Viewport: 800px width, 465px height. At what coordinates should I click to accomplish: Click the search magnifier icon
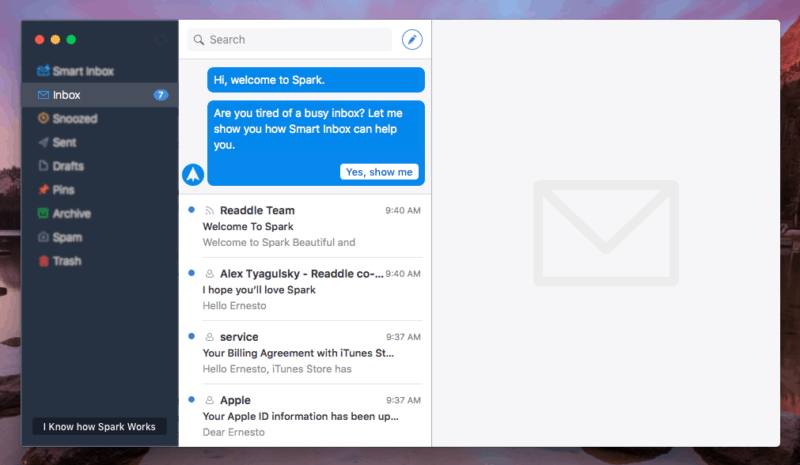tap(199, 40)
